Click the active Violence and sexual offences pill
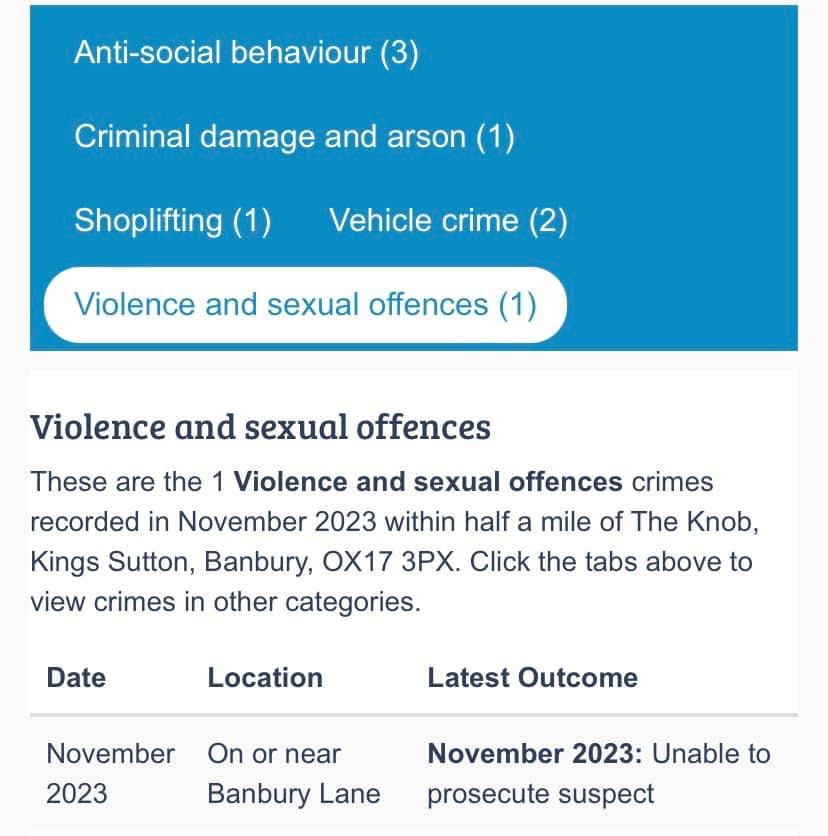The width and height of the screenshot is (828, 836). click(306, 304)
